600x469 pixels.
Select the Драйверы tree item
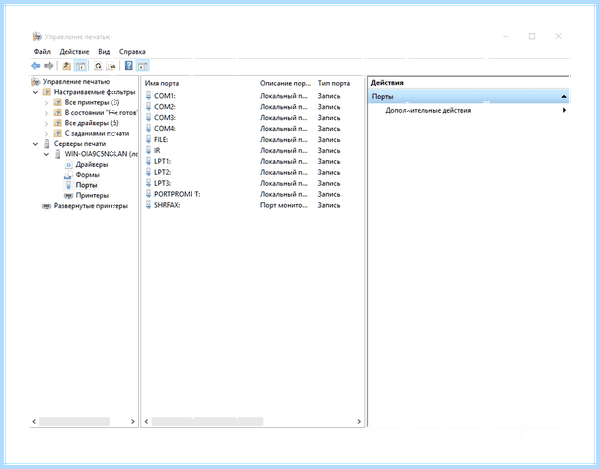pos(92,164)
